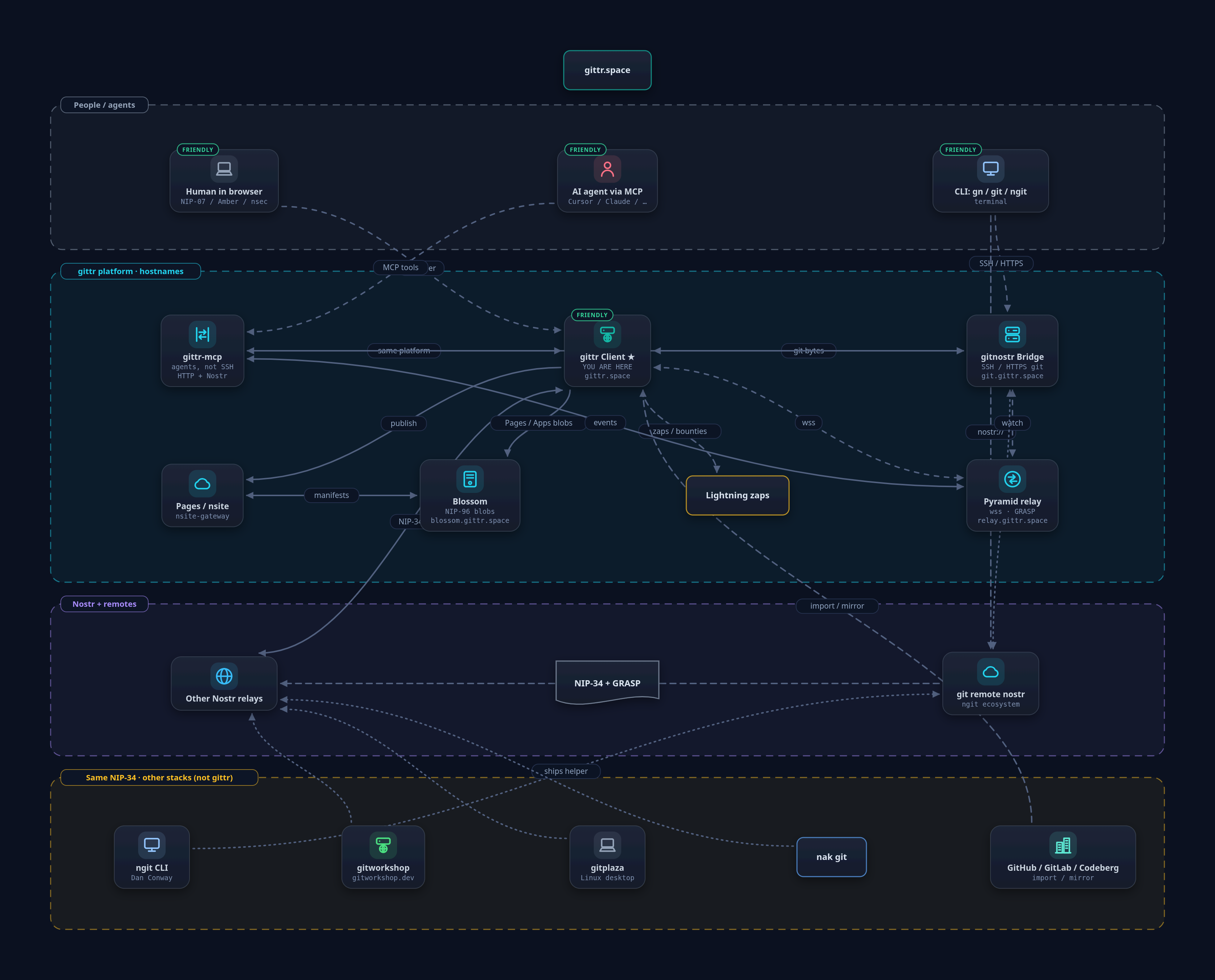Viewport: 1215px width, 980px height.
Task: Click the Dan Conway subtitle under ngit CLI
Action: pos(152,878)
